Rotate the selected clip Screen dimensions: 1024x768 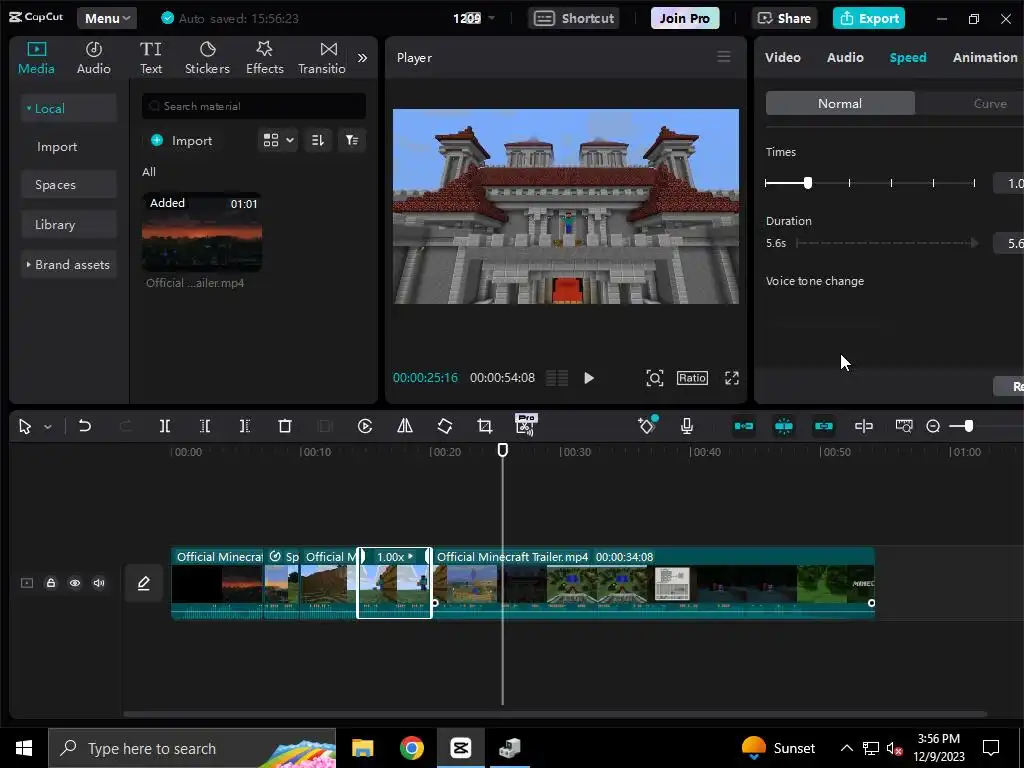pos(445,426)
